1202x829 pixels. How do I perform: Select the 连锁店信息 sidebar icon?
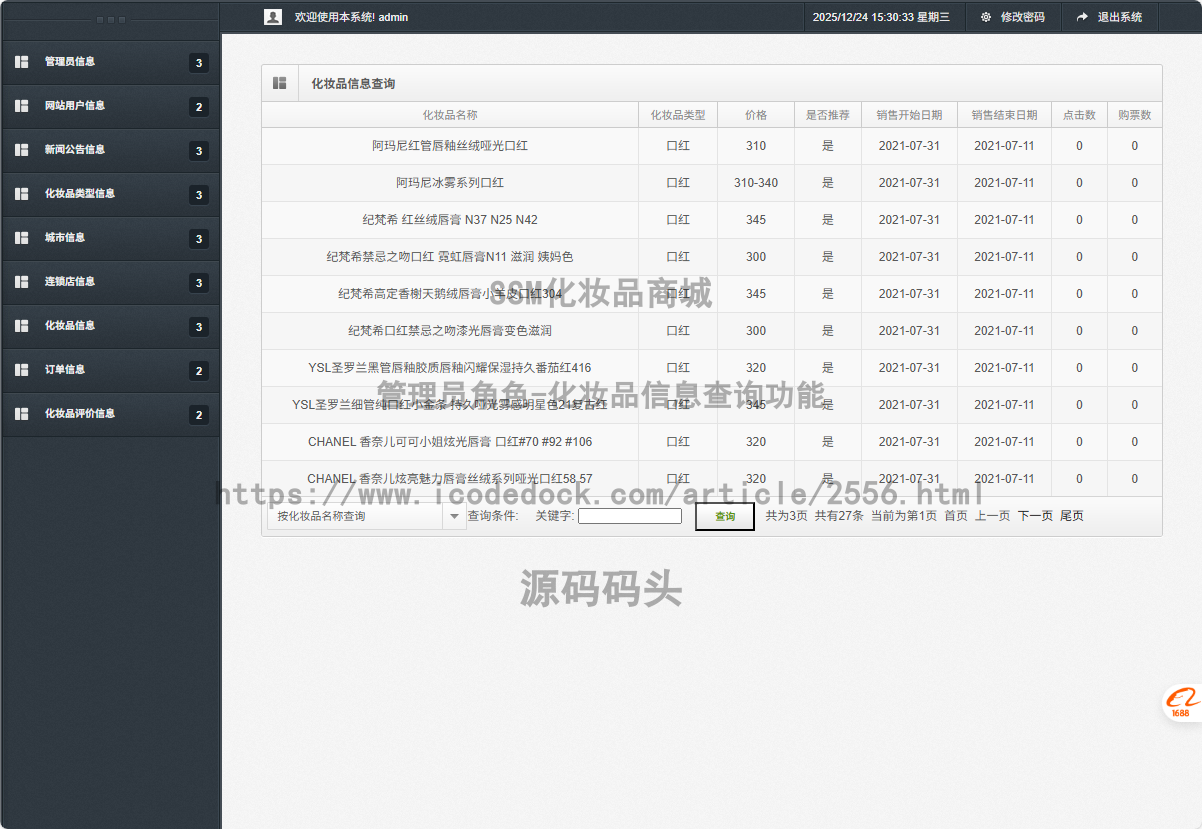21,282
